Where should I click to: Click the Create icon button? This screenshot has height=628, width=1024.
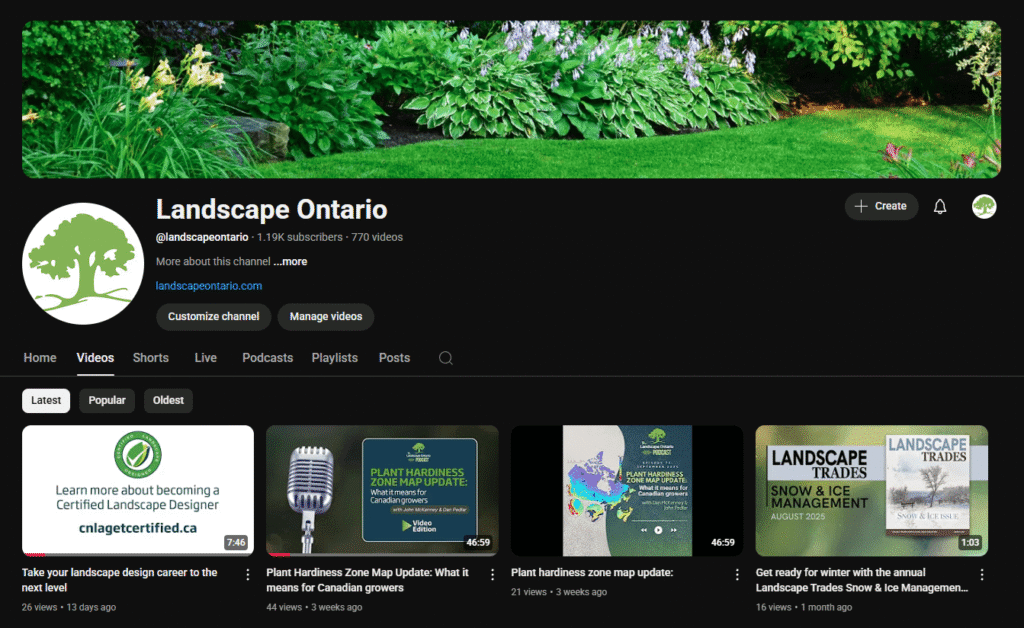[881, 206]
